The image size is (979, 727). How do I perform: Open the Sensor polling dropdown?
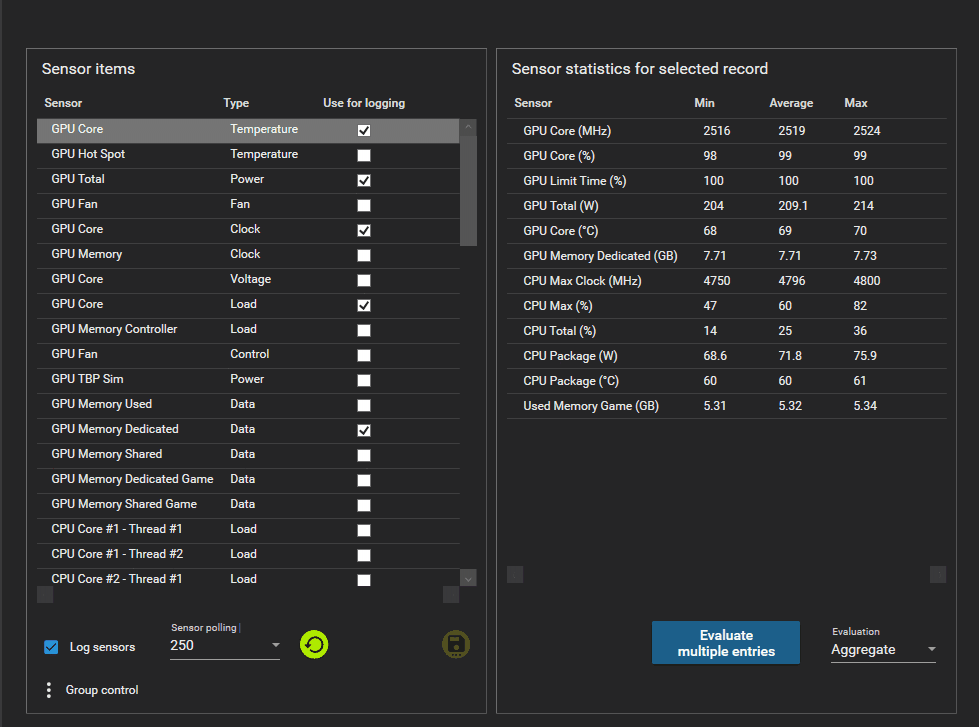pos(275,645)
